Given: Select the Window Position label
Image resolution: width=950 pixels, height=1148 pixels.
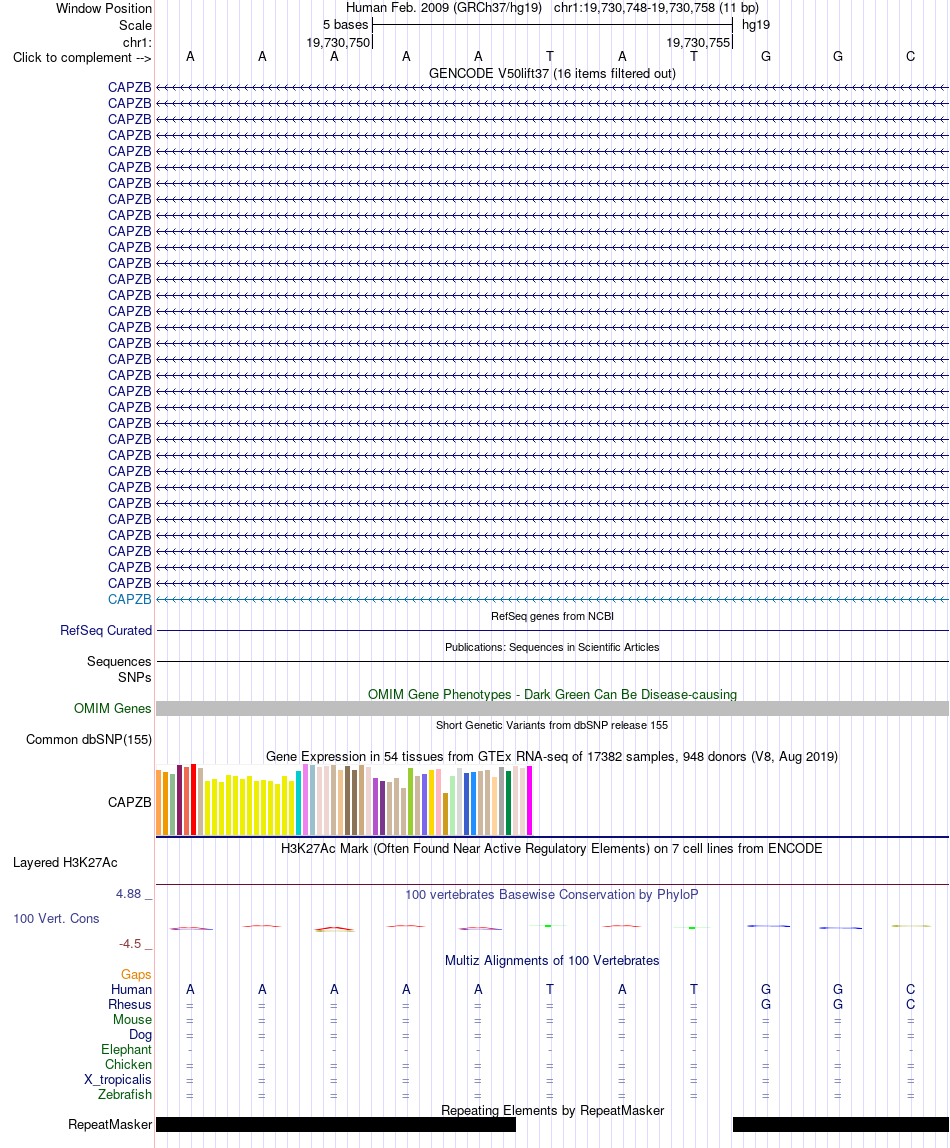Looking at the screenshot, I should coord(104,9).
